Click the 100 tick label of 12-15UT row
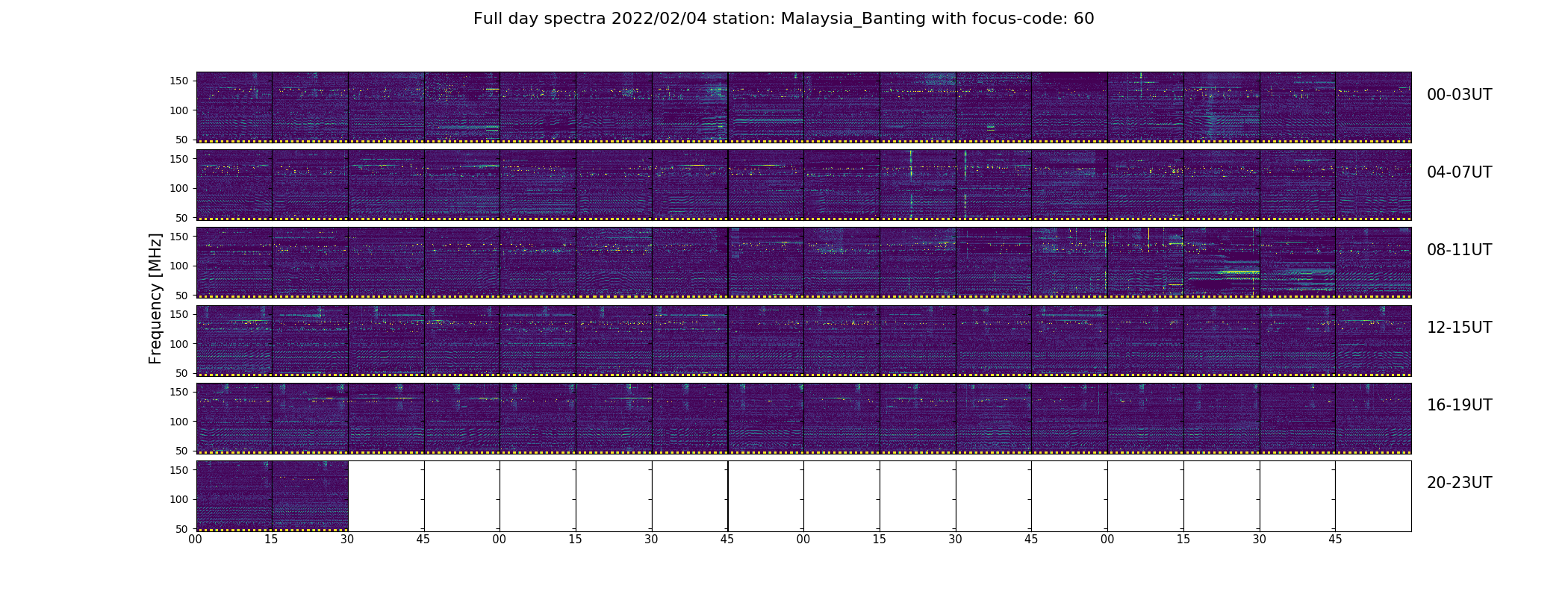Image resolution: width=1568 pixels, height=597 pixels. pos(179,343)
